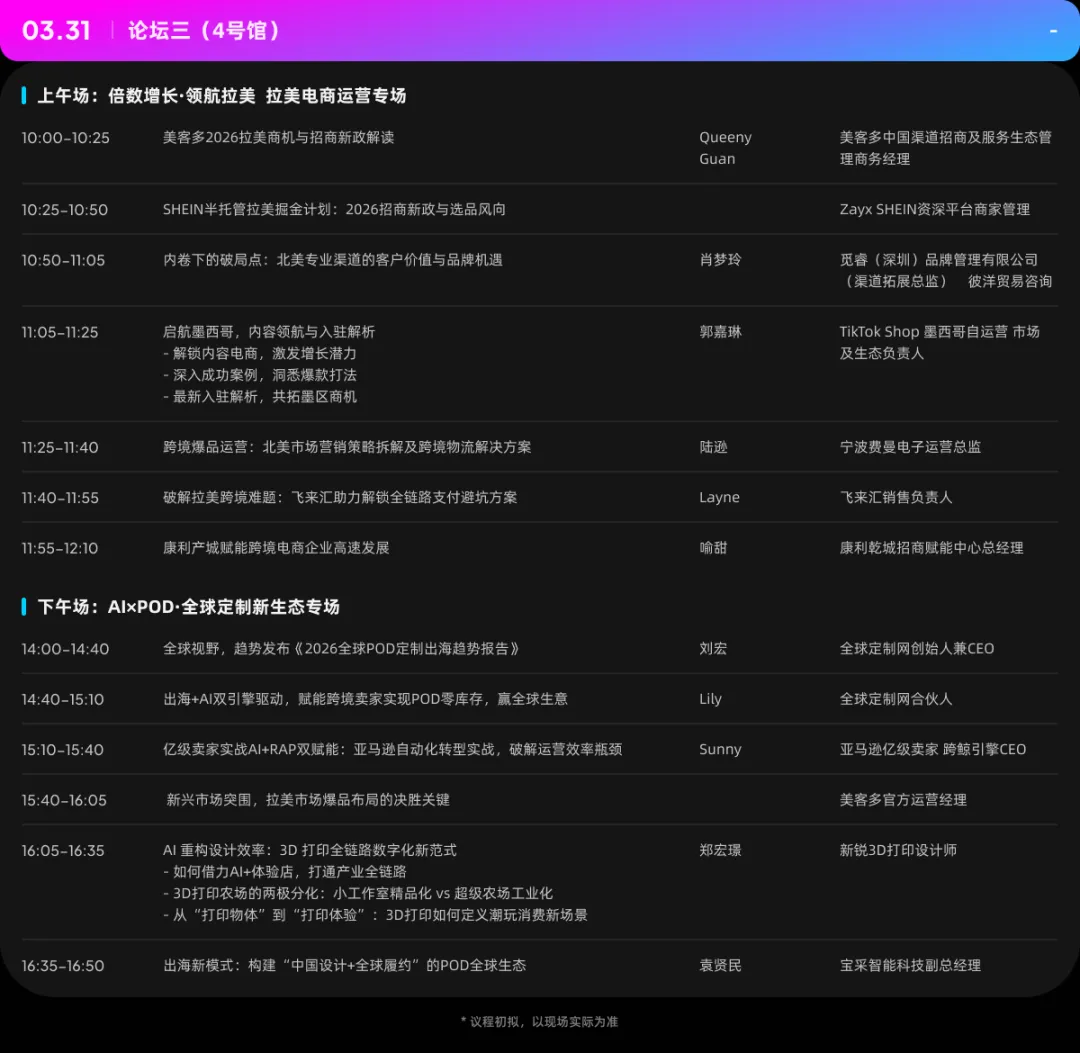This screenshot has height=1053, width=1080.
Task: Click the 上午场 倍数增长·领航拉美 section heading
Action: [222, 96]
